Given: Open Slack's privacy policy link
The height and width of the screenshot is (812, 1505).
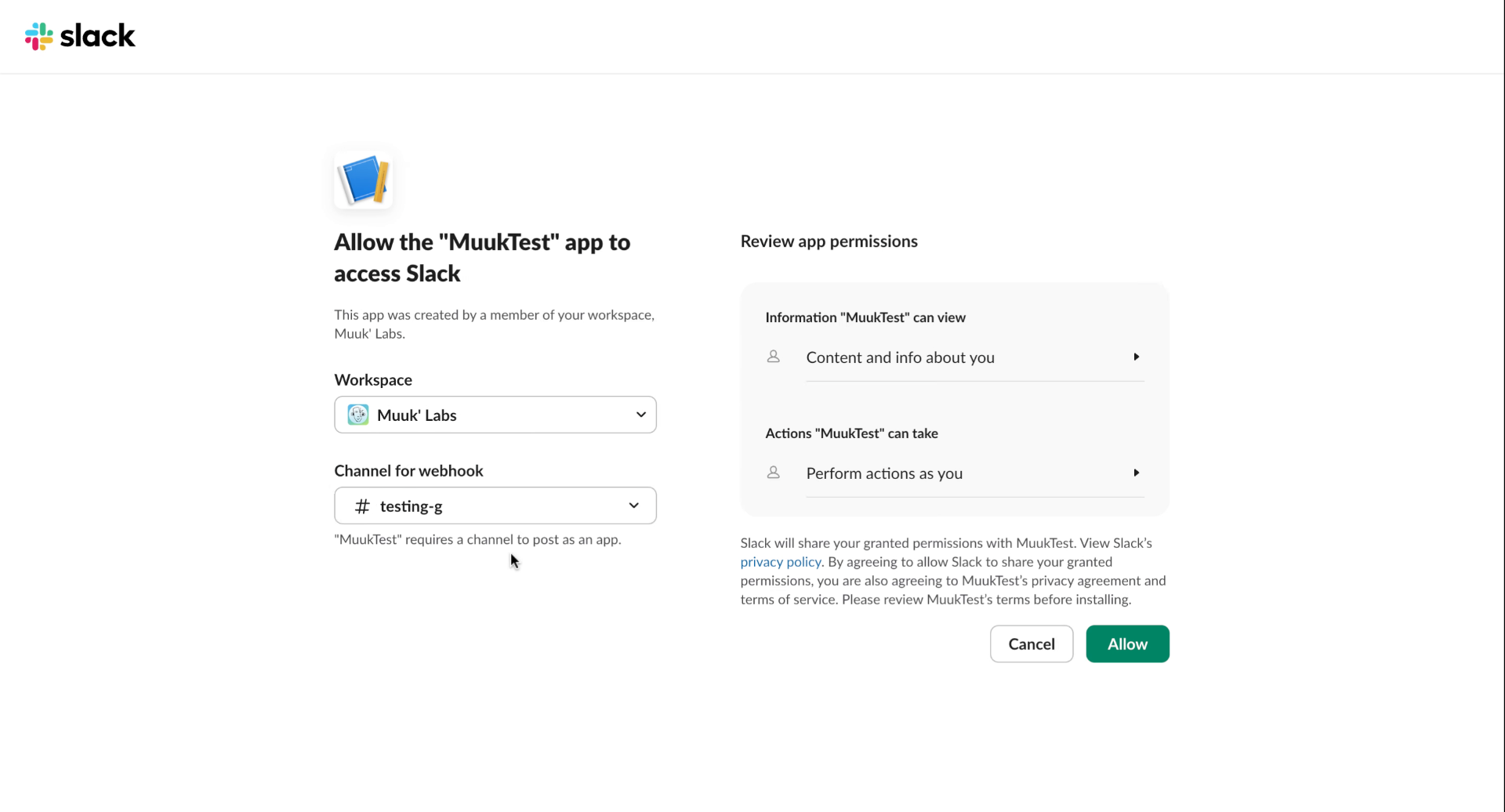Looking at the screenshot, I should 779,561.
